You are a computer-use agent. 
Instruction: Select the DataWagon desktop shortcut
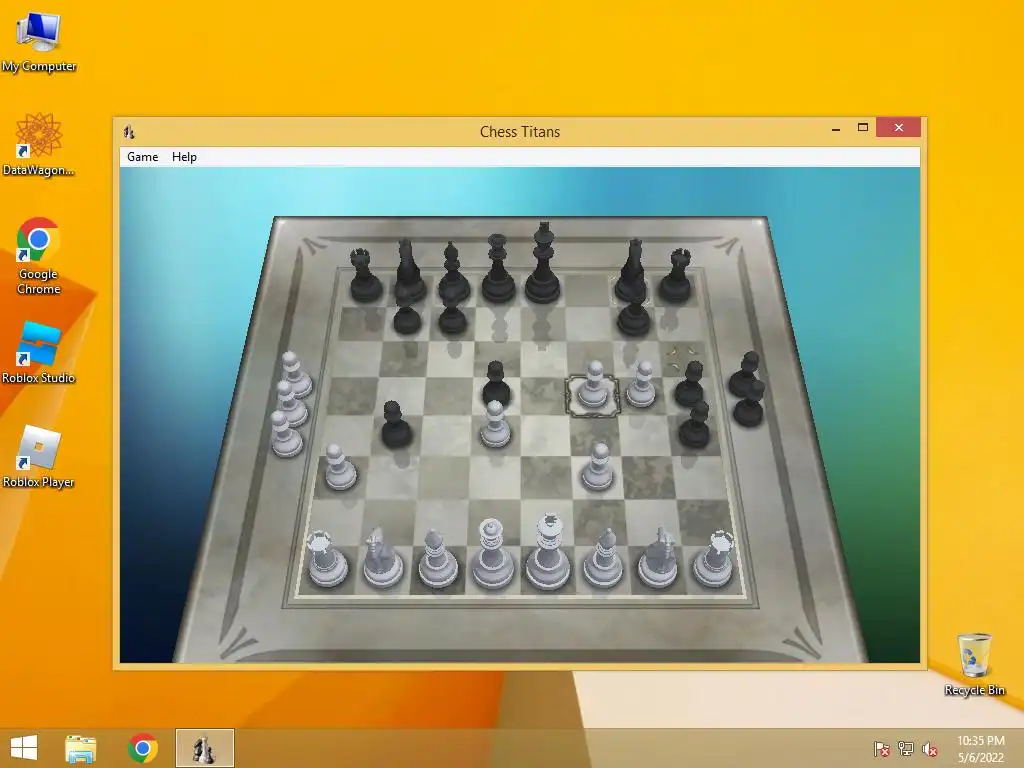[39, 144]
